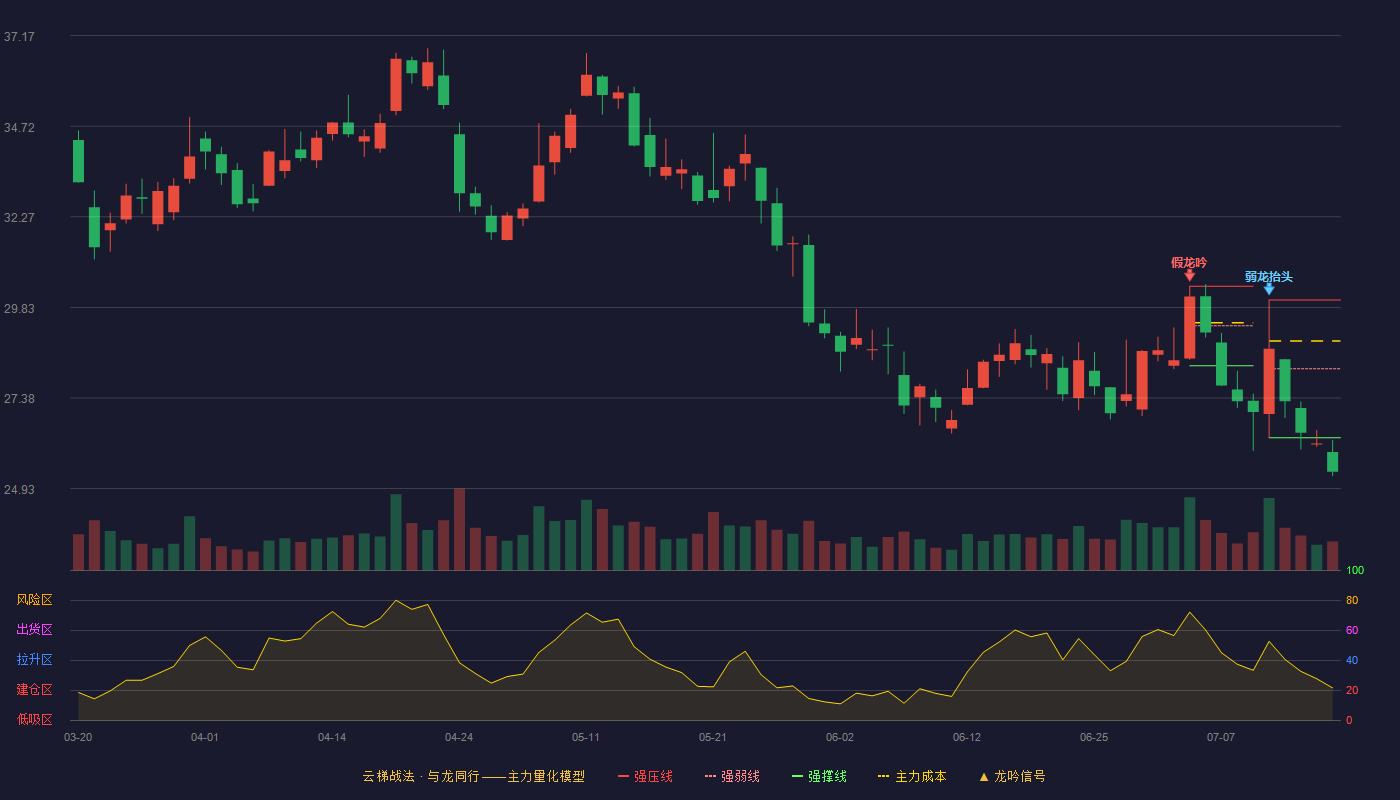Click the blue 弱龙抬头 arrow marker

click(1269, 290)
